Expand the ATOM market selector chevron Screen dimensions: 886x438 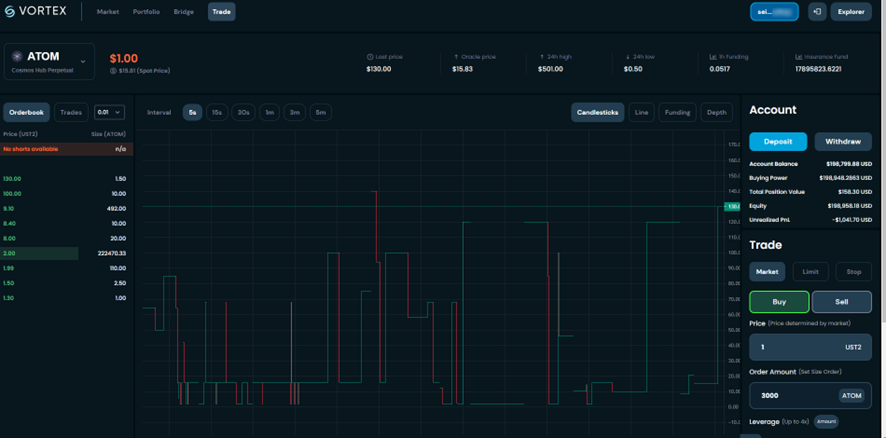83,61
